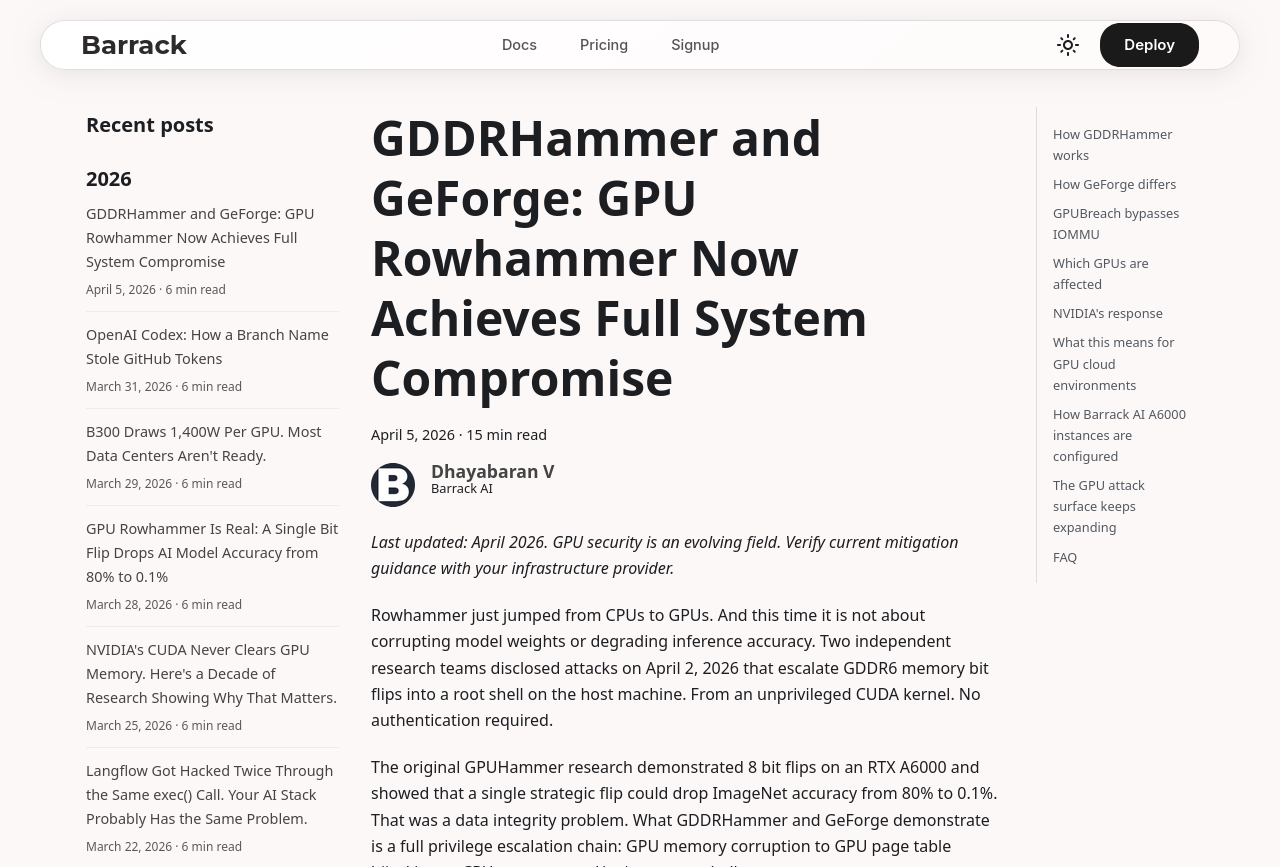The image size is (1280, 867).
Task: Navigate to GPUBreach bypasses IOMMU section
Action: pos(1116,224)
